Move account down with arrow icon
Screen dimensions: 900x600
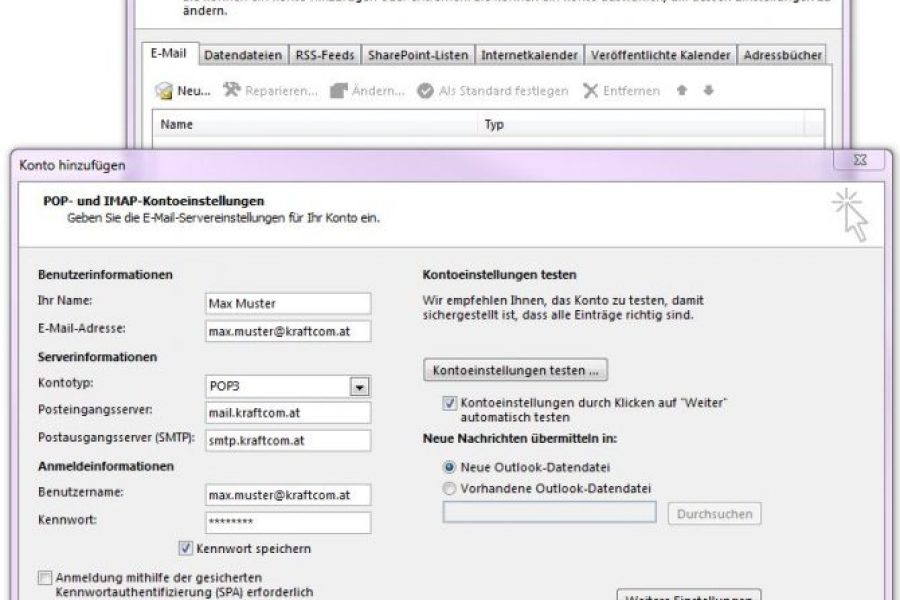(708, 90)
